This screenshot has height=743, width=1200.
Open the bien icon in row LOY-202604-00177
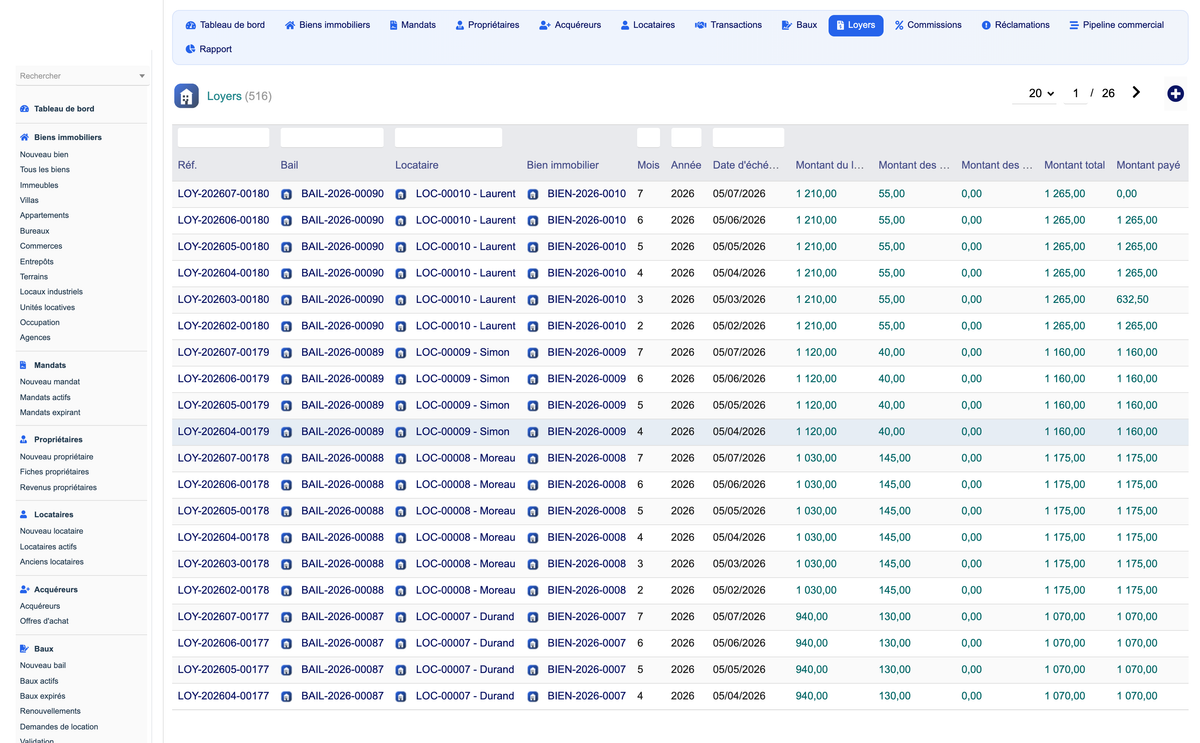(x=533, y=697)
